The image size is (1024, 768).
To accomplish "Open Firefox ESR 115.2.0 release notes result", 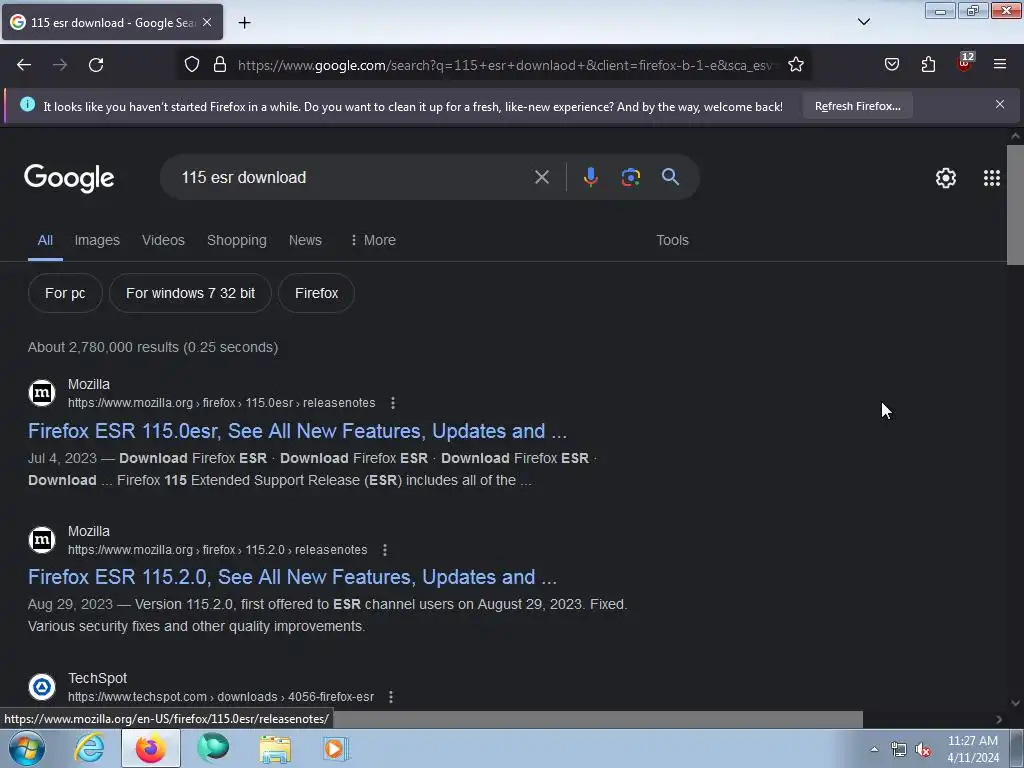I will click(x=292, y=577).
